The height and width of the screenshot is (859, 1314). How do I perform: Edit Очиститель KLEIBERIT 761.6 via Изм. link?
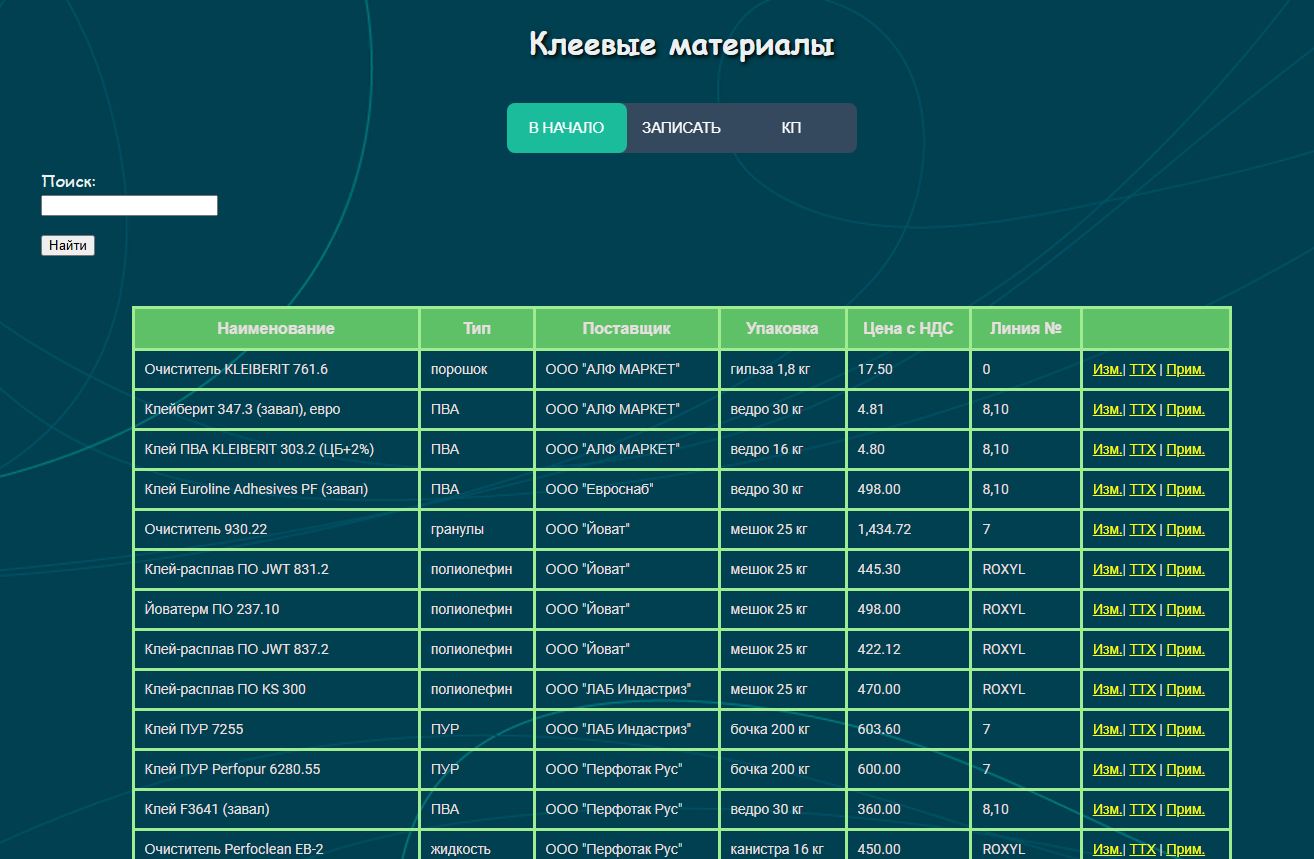point(1107,369)
